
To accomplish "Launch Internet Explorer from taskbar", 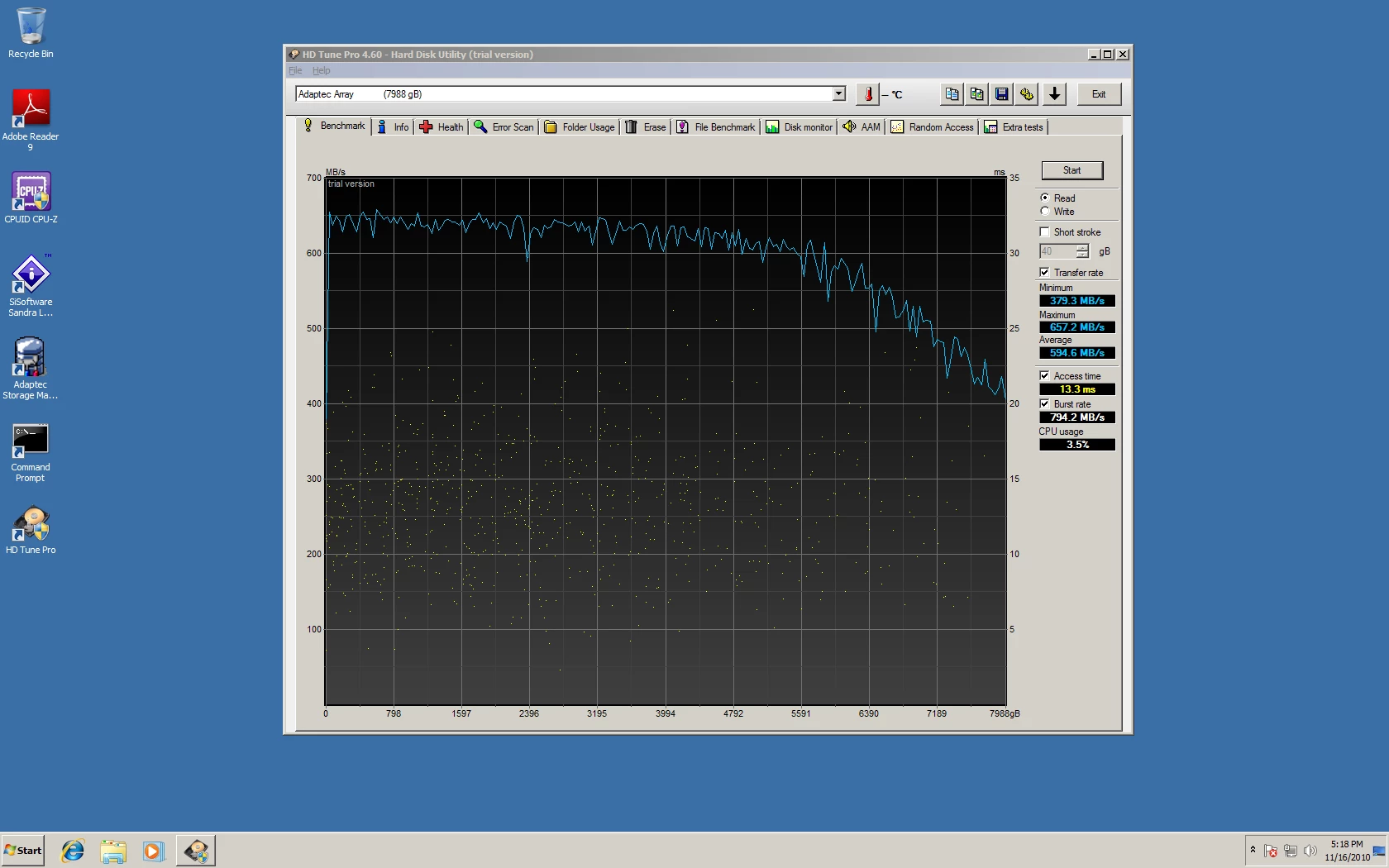I will coord(73,851).
